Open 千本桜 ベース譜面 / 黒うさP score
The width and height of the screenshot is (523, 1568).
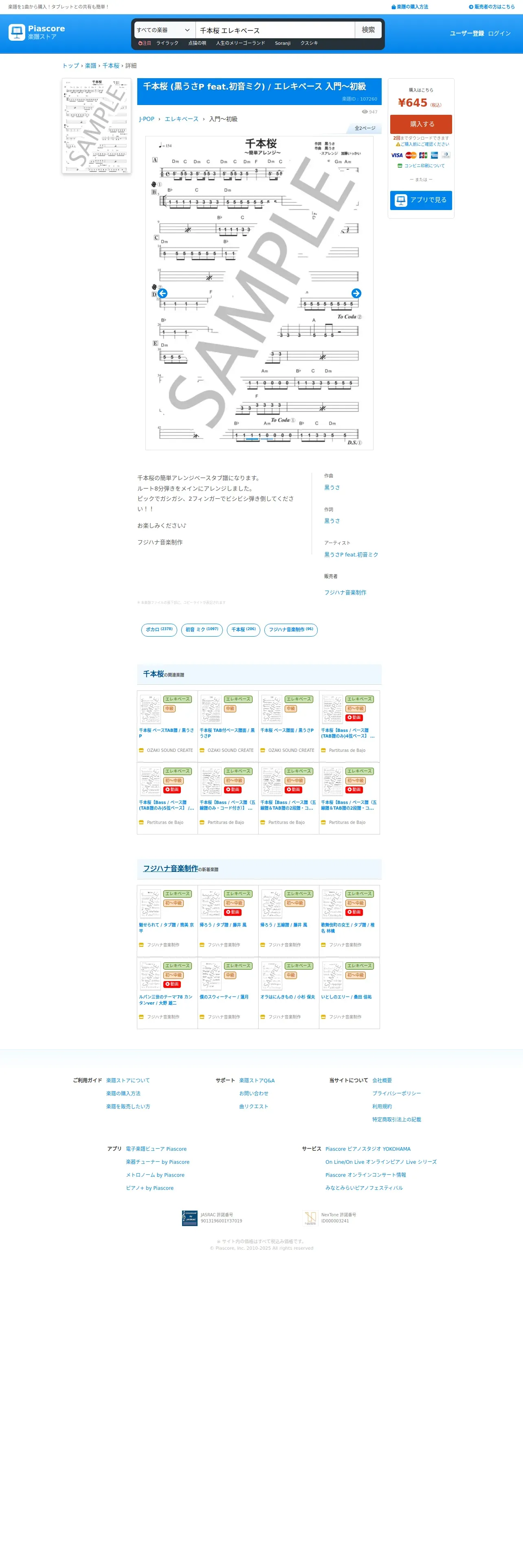[x=288, y=730]
